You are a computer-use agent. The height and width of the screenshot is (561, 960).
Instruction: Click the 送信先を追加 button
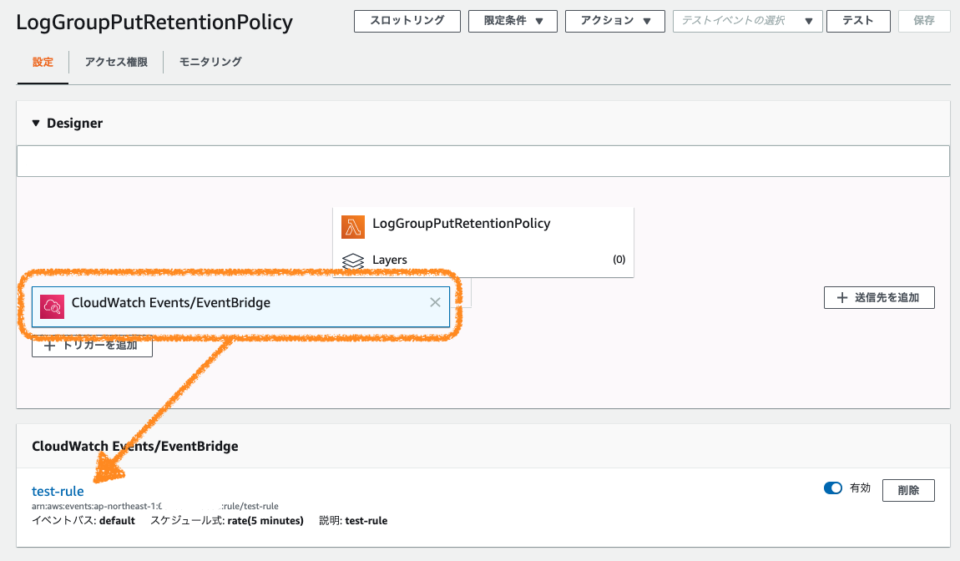pos(879,298)
